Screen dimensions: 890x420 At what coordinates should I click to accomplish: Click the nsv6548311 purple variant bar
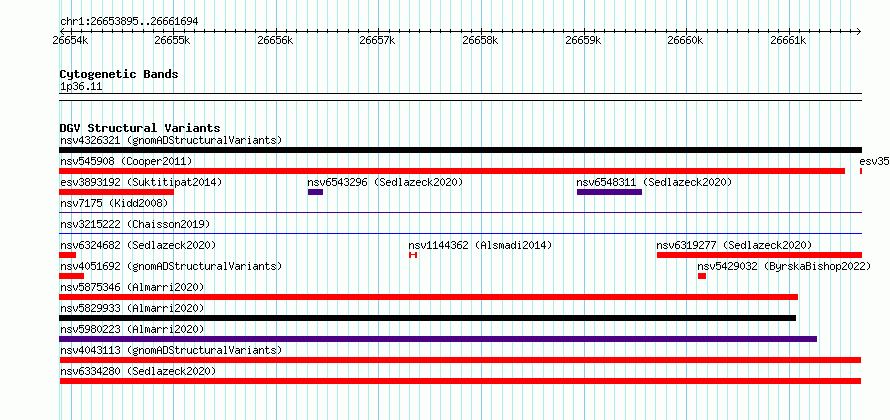click(609, 192)
